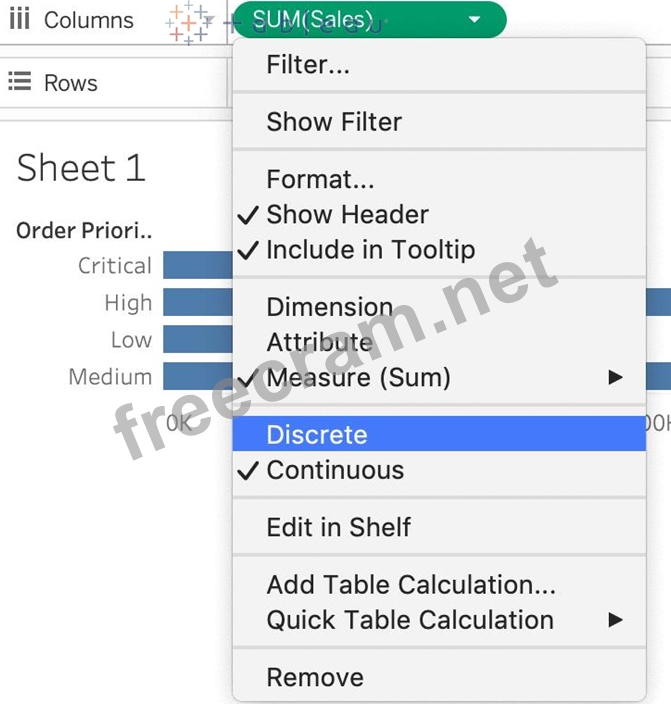Click the Tableau logo icon
This screenshot has height=704, width=671.
tap(188, 22)
